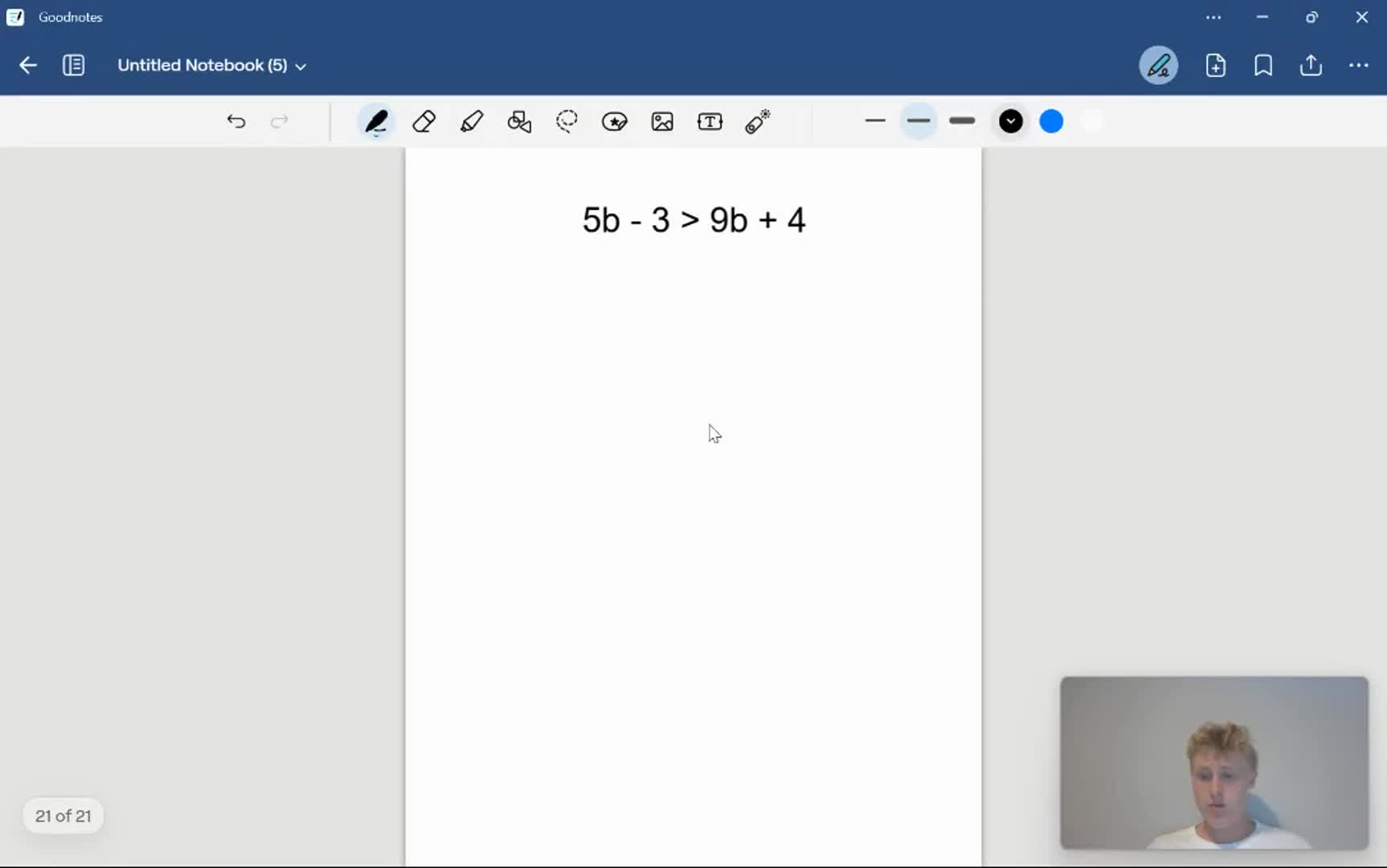The image size is (1387, 868).
Task: Select the Eraser tool
Action: (423, 122)
